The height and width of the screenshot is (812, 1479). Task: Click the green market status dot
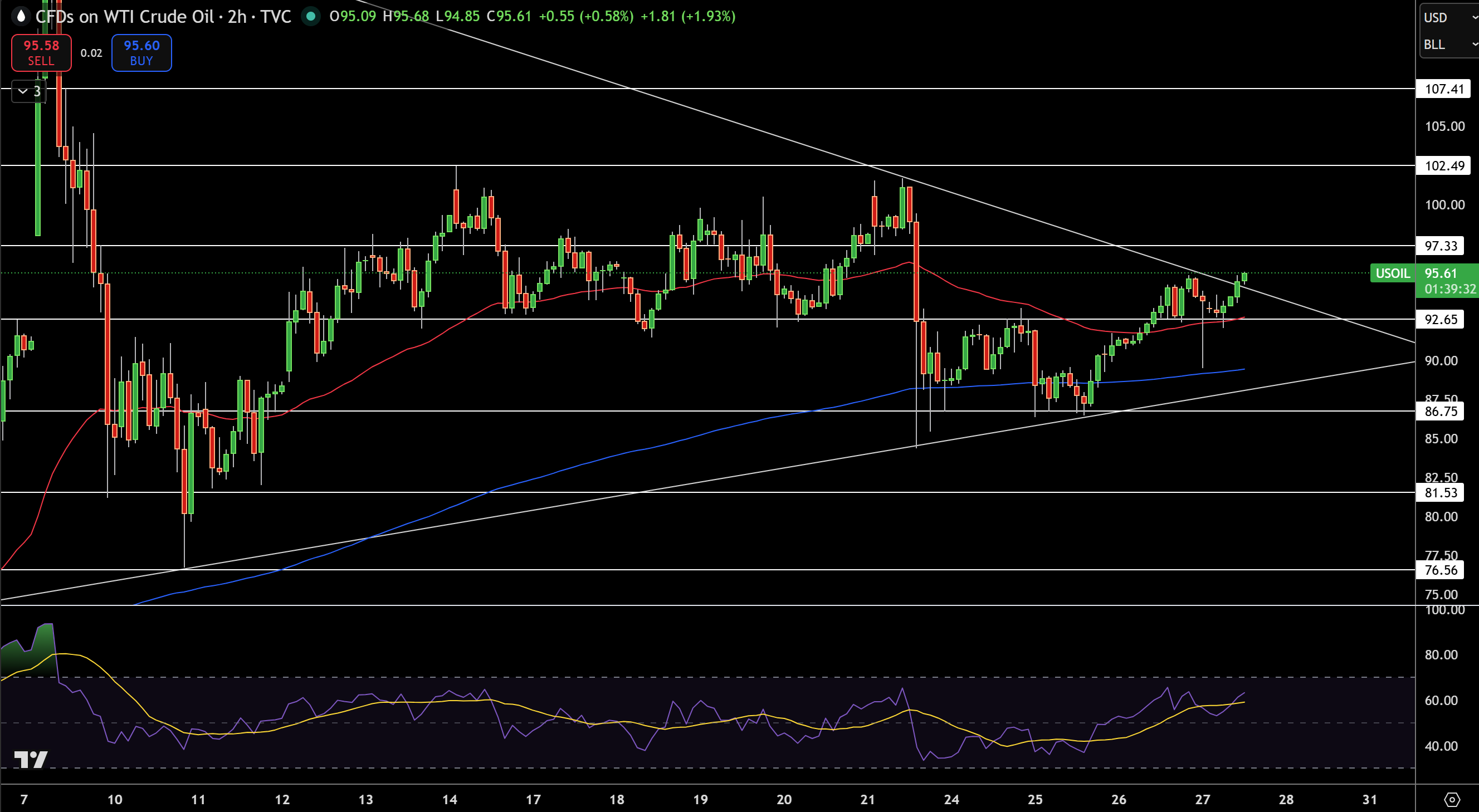311,16
